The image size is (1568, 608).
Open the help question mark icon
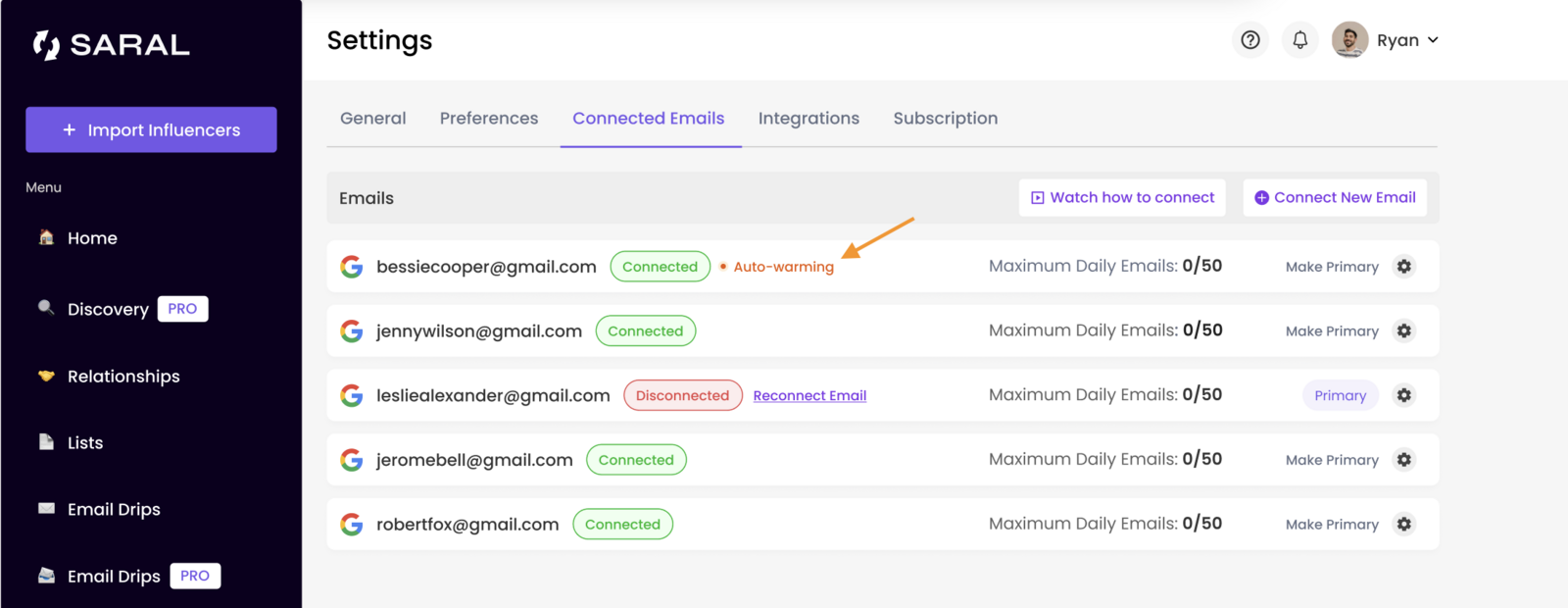tap(1249, 40)
